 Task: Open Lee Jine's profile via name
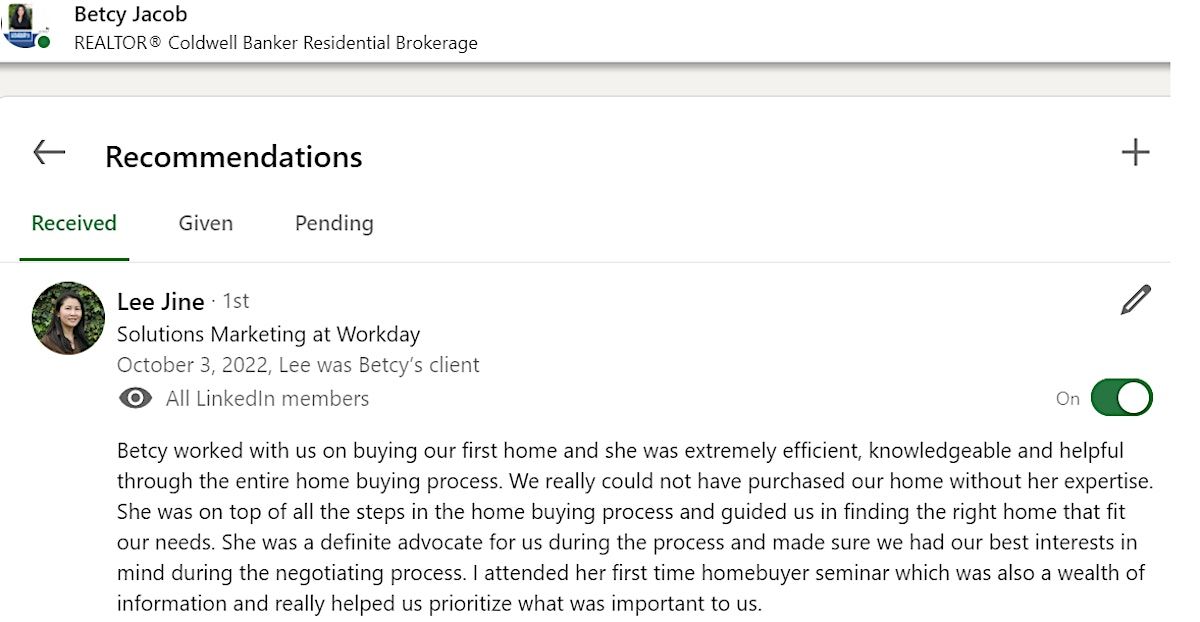click(160, 301)
